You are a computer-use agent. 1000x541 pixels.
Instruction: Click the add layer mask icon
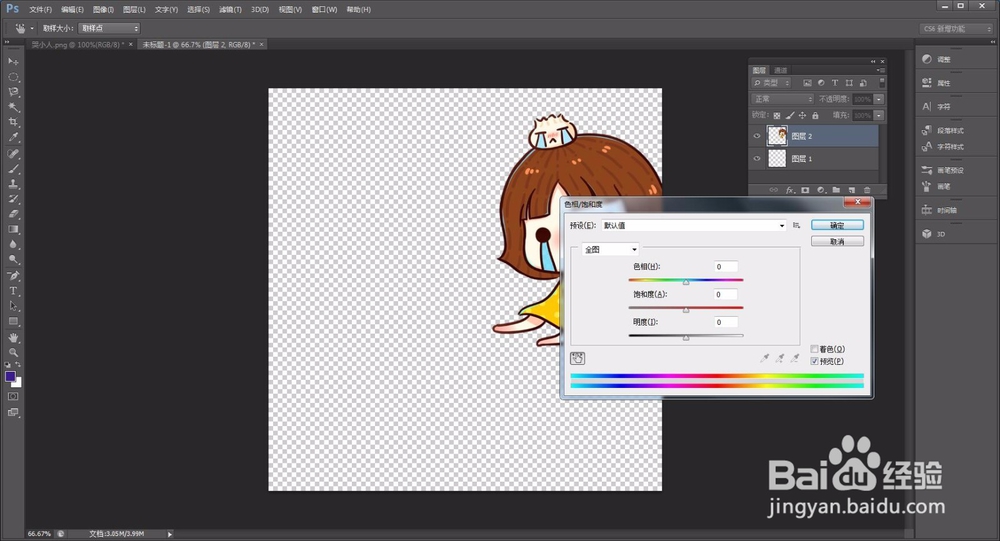[805, 190]
